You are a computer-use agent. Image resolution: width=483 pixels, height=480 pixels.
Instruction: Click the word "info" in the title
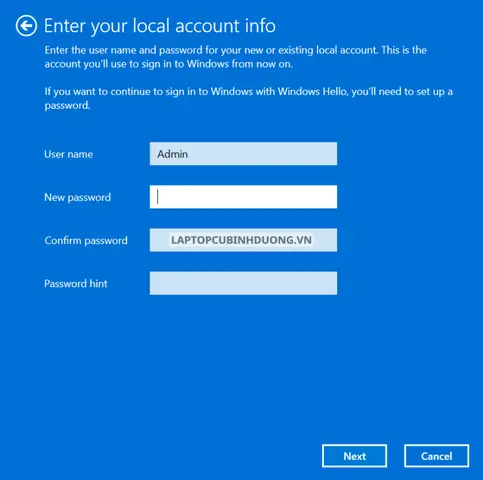260,26
